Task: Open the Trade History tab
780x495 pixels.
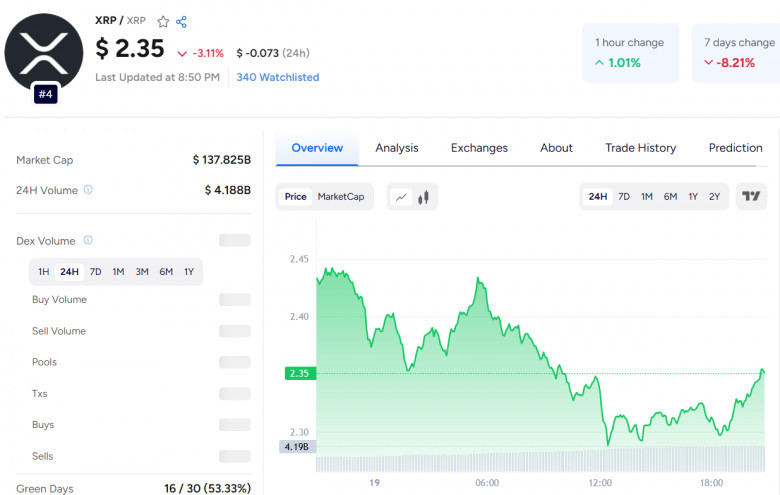Action: (x=640, y=148)
